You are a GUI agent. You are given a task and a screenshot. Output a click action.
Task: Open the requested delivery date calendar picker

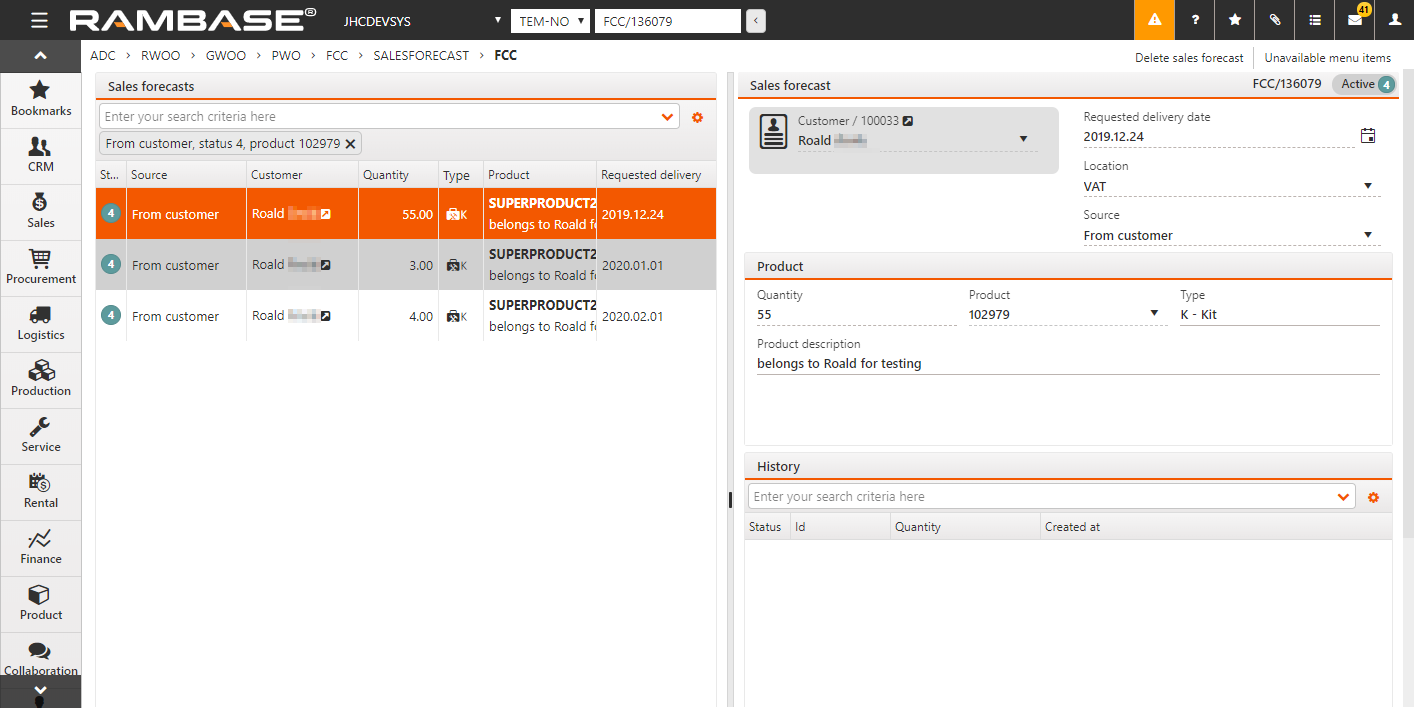(x=1368, y=136)
